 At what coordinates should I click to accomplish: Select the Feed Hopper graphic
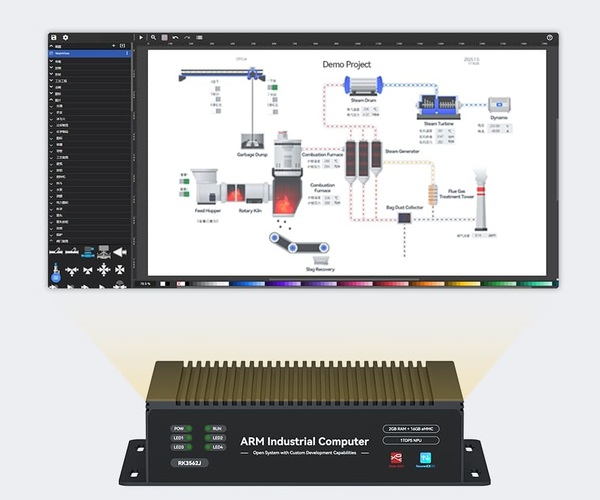205,186
